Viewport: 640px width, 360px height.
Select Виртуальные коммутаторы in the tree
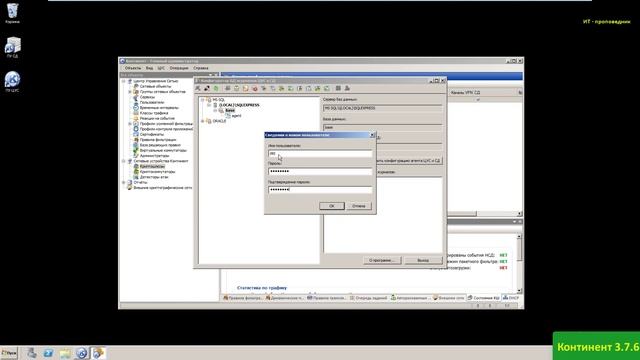163,150
